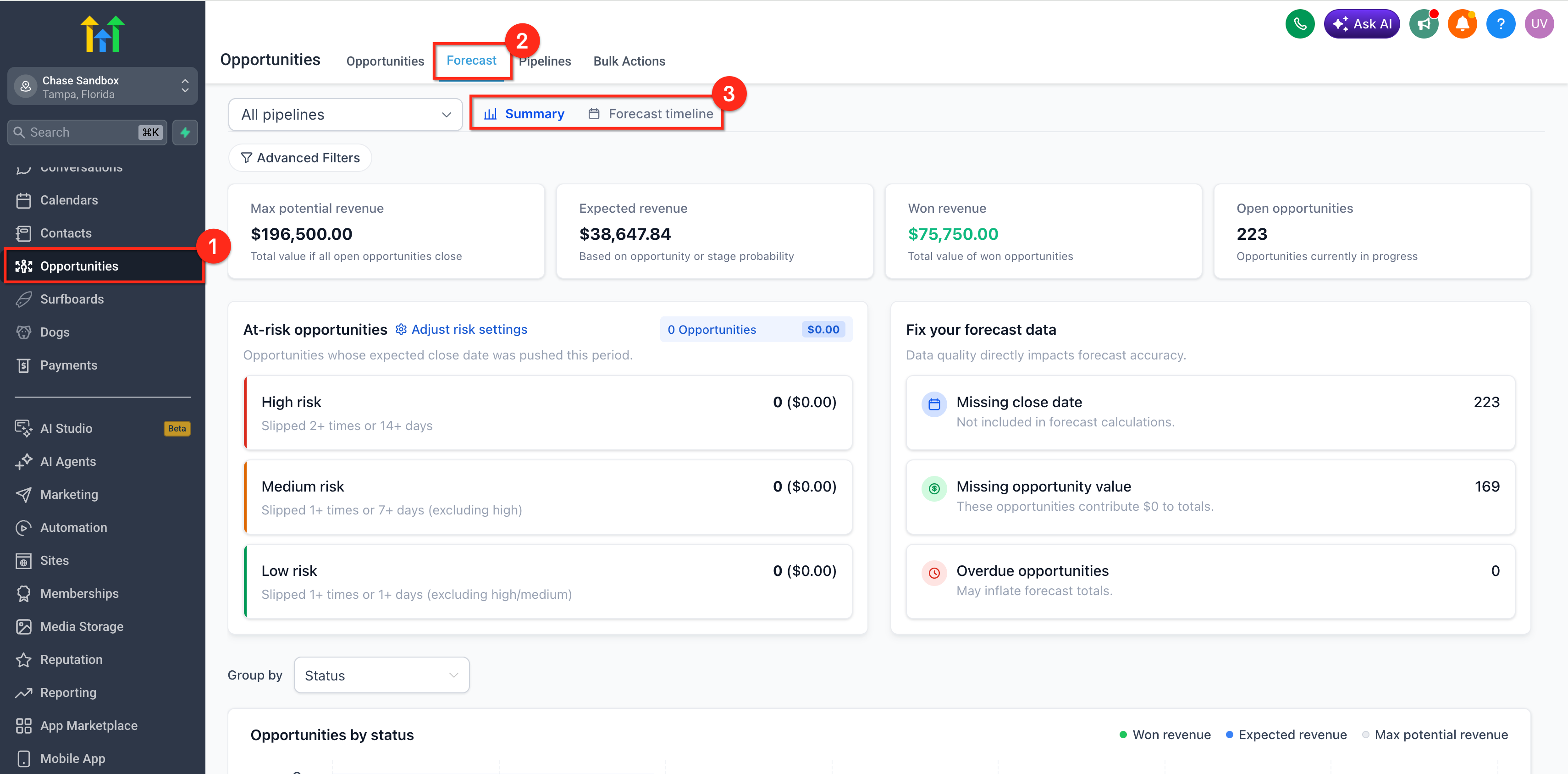1568x774 pixels.
Task: Open Media Storage in the sidebar
Action: click(82, 627)
